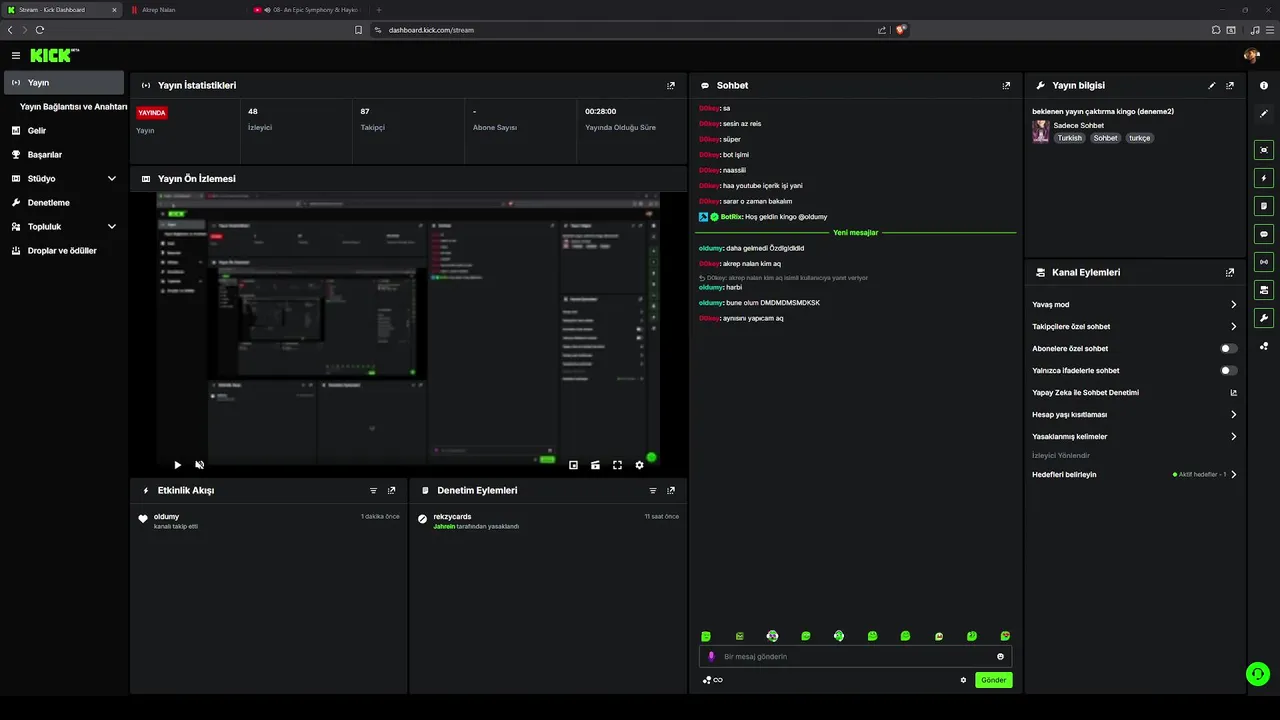1280x720 pixels.
Task: Click the Turkish tag in stream info
Action: tap(1070, 138)
